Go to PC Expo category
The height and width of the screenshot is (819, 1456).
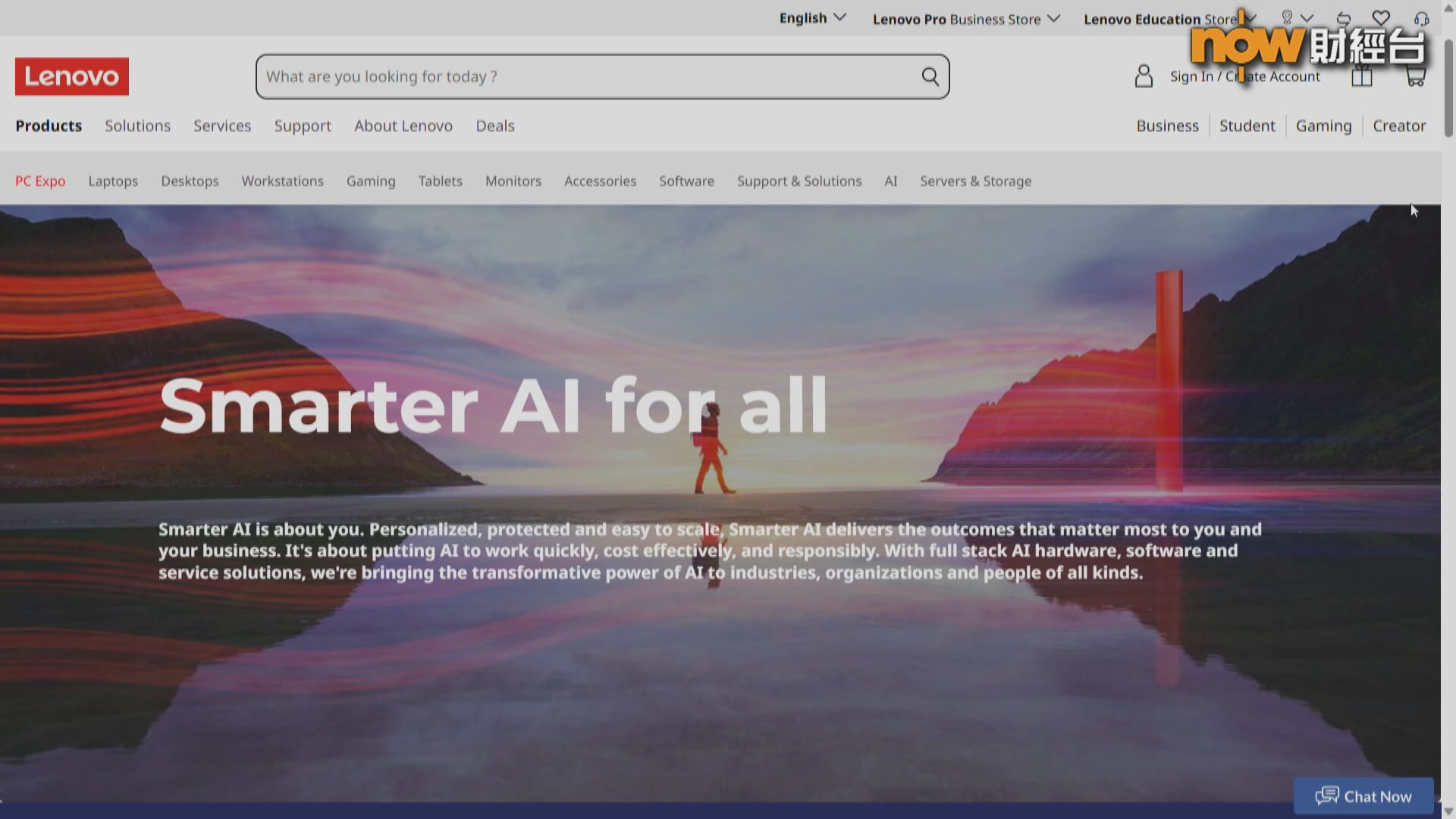(40, 181)
